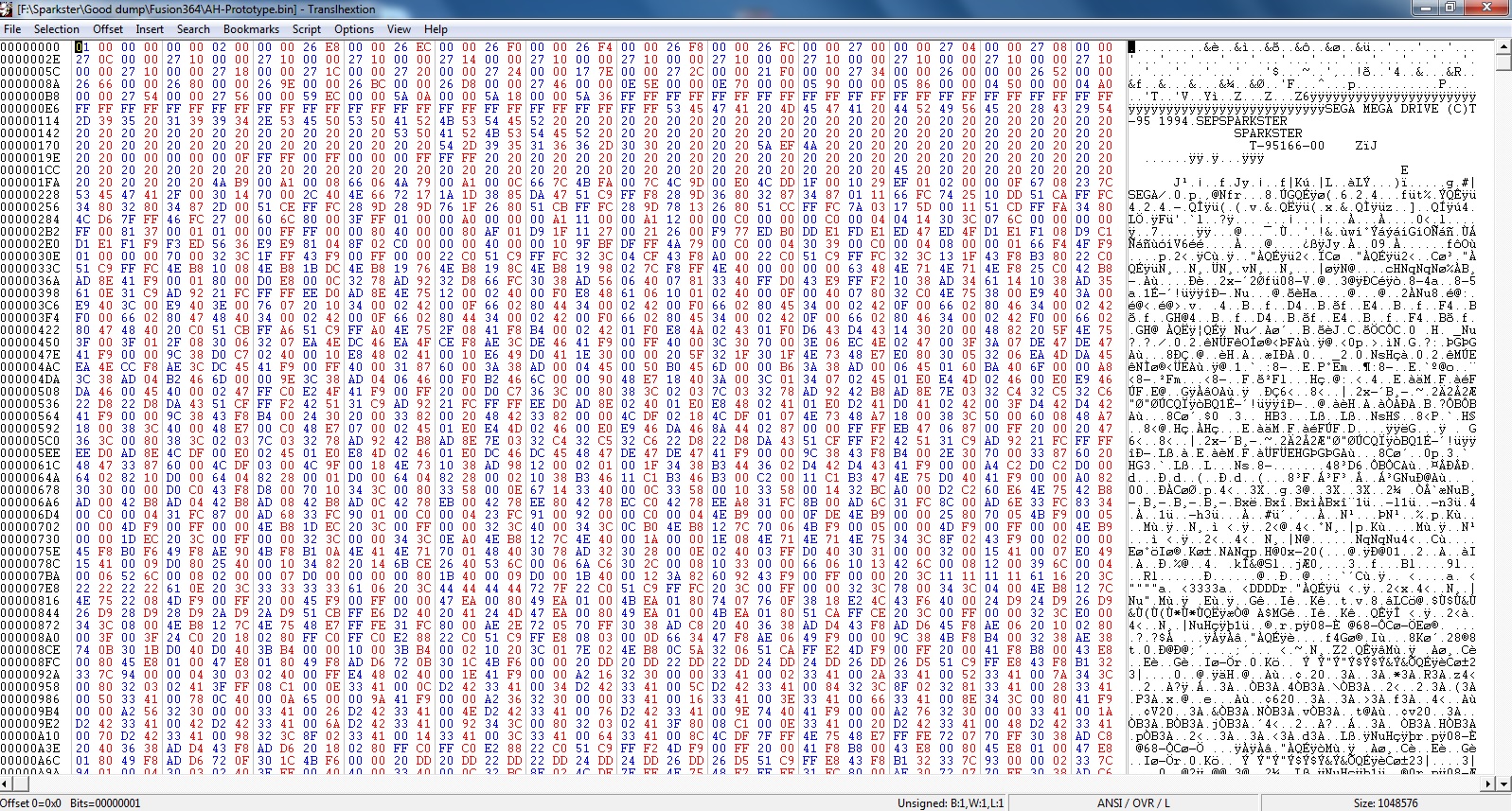Open the Help menu
This screenshot has width=1512, height=811.
click(x=436, y=29)
